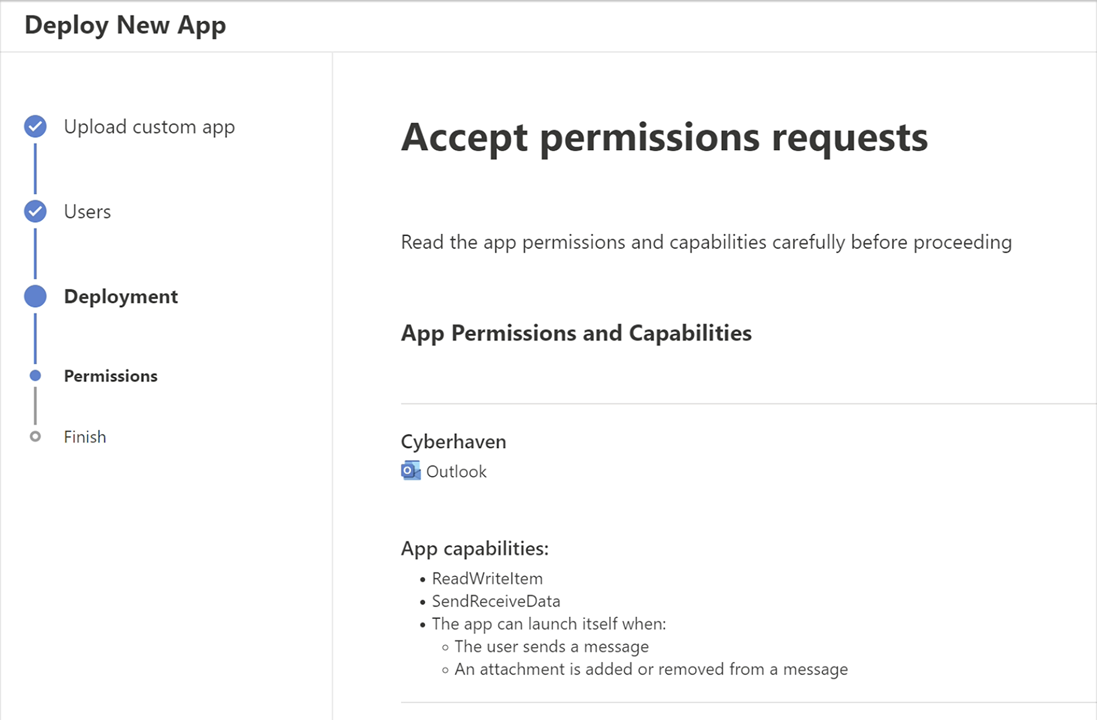Viewport: 1097px width, 720px height.
Task: Click the App Permissions and Capabilities heading
Action: pyautogui.click(x=576, y=333)
